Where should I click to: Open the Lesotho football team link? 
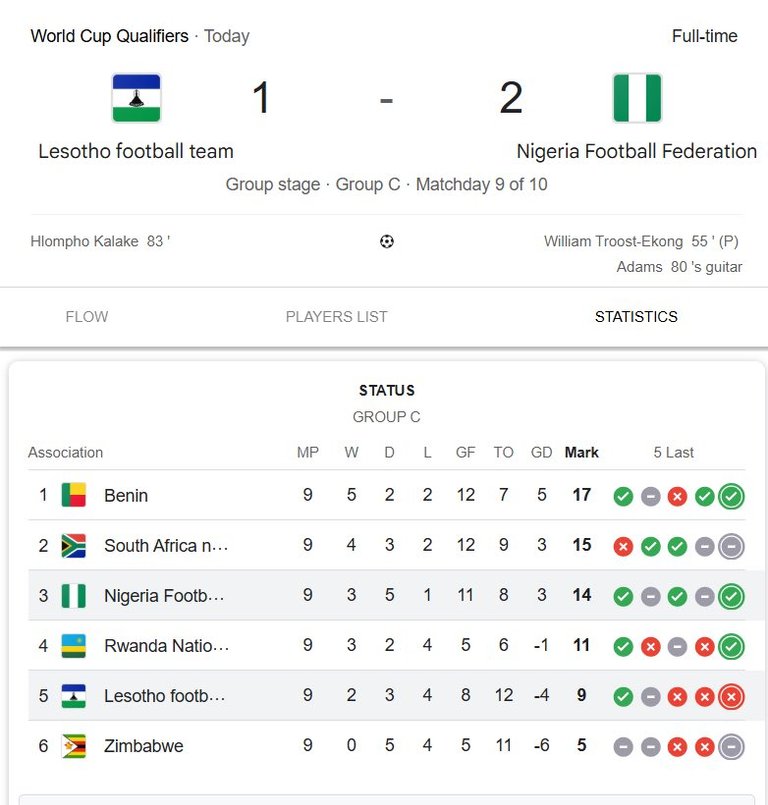click(136, 151)
